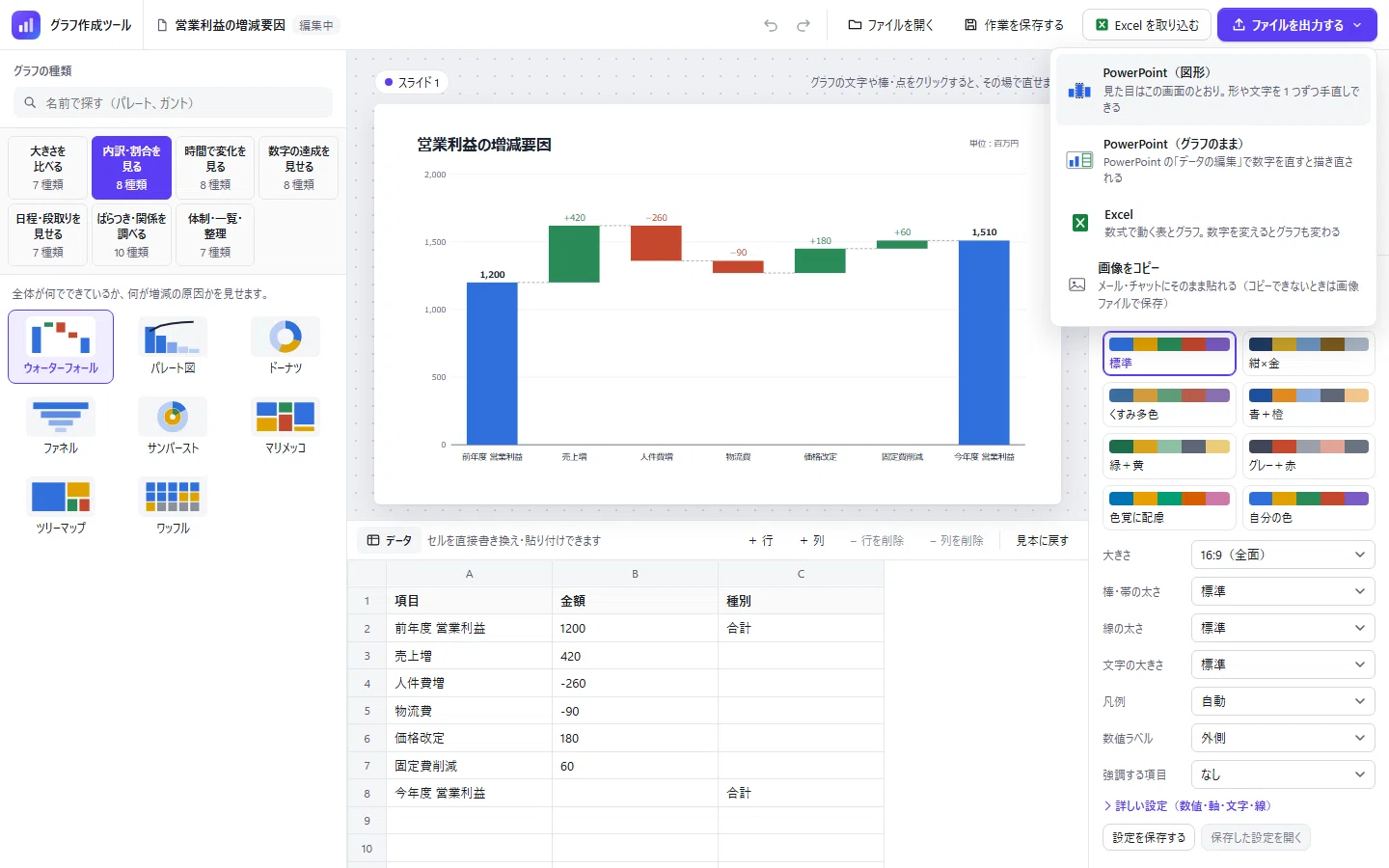The height and width of the screenshot is (868, 1389).
Task: Click the 設定を保存する button
Action: click(x=1149, y=837)
